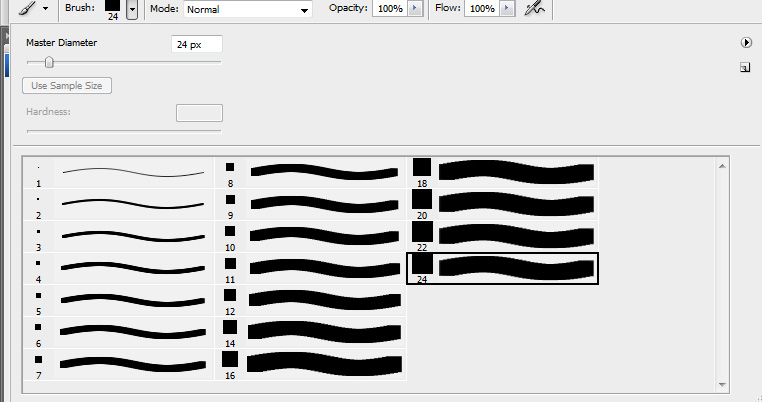Collapse the Brush picker dropdown arrow

click(132, 9)
